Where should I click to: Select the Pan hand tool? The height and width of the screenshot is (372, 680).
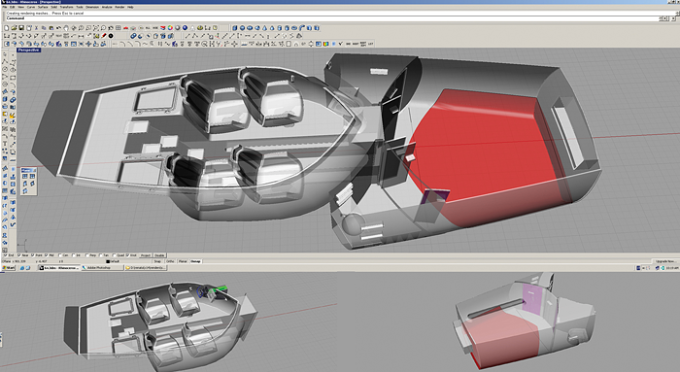pos(66,28)
